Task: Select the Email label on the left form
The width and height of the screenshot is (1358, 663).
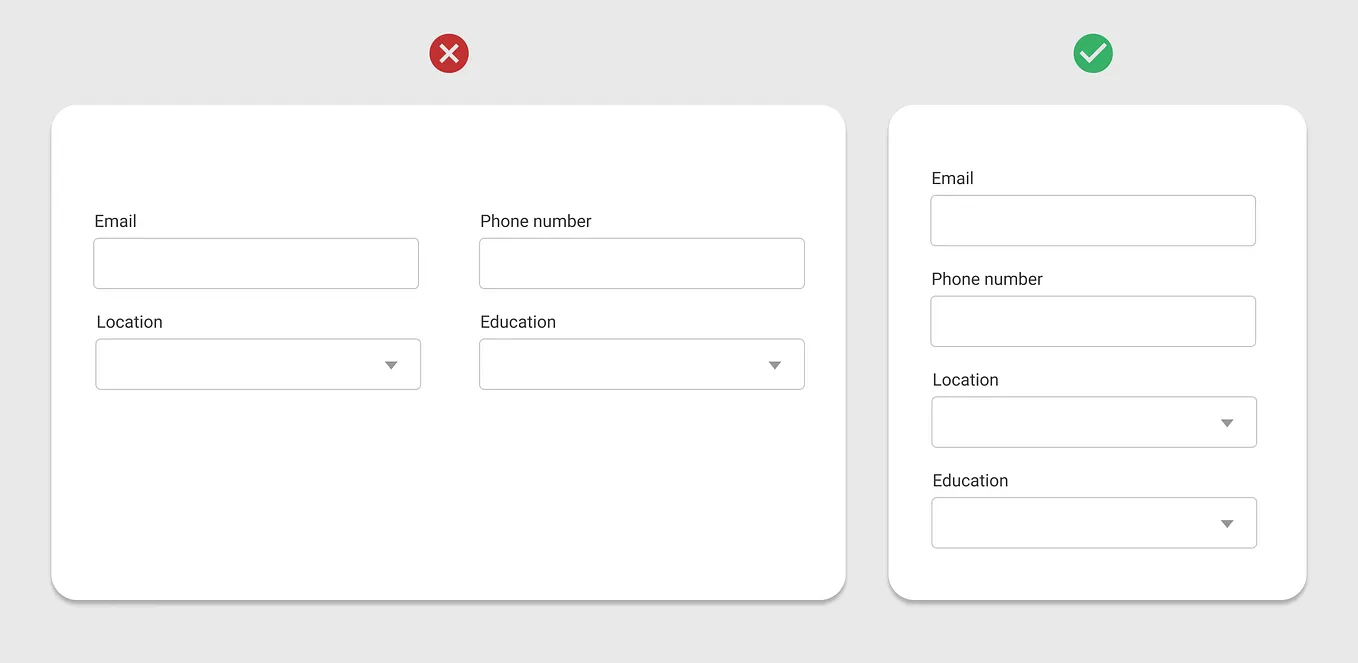Action: [115, 221]
